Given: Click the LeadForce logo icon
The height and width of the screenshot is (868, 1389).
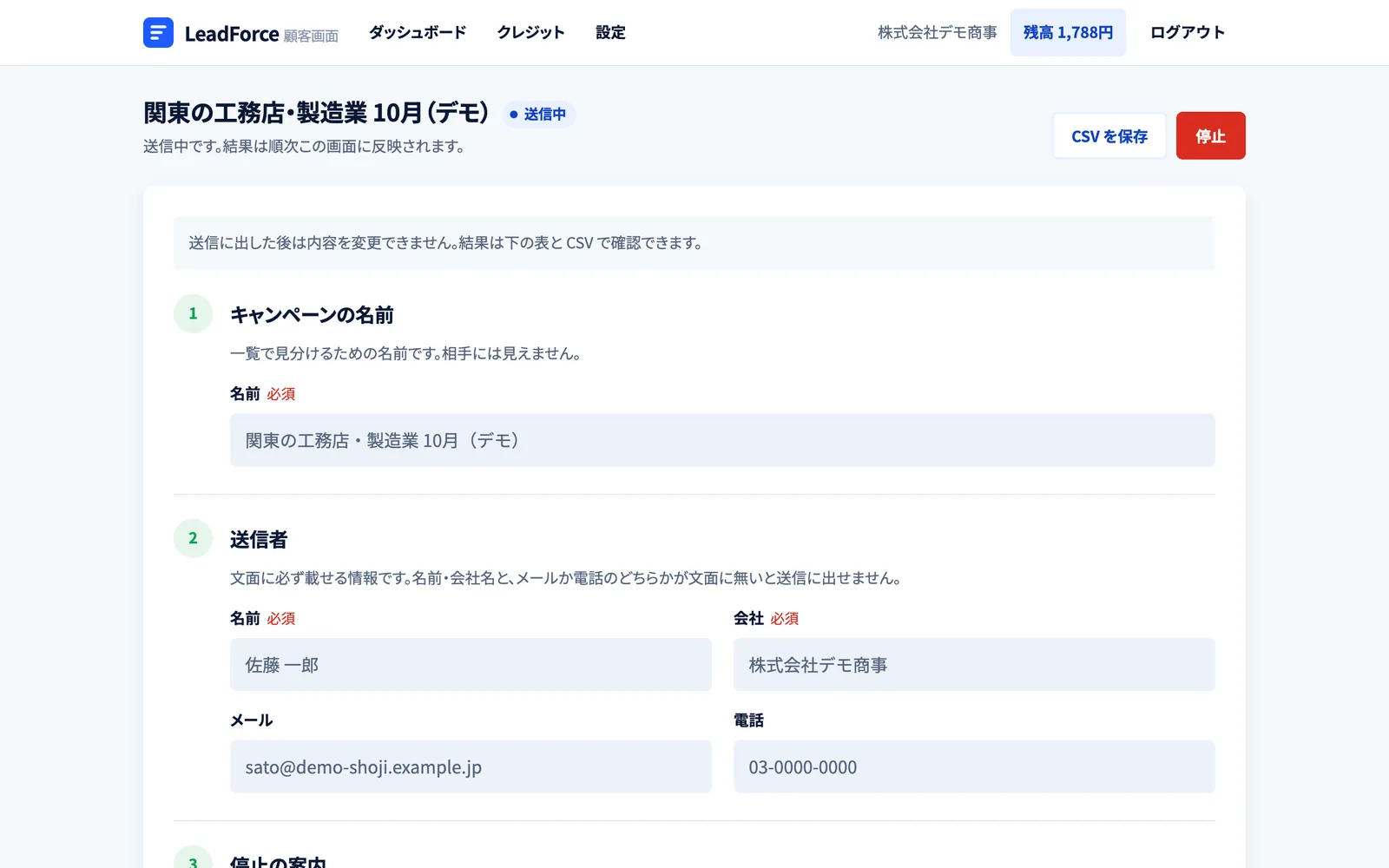Looking at the screenshot, I should (x=158, y=33).
